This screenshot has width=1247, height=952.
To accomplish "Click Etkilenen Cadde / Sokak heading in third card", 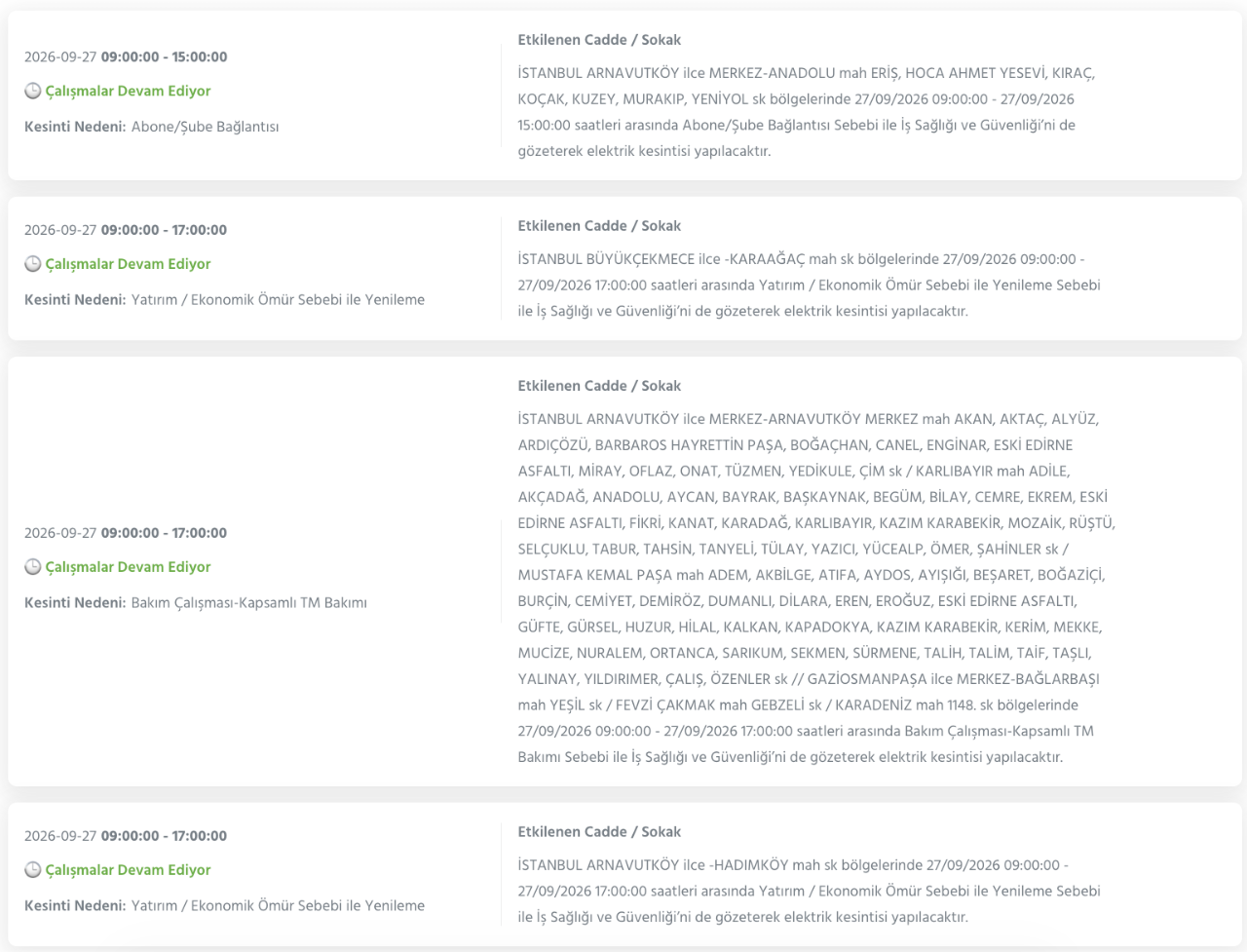I will [x=599, y=386].
